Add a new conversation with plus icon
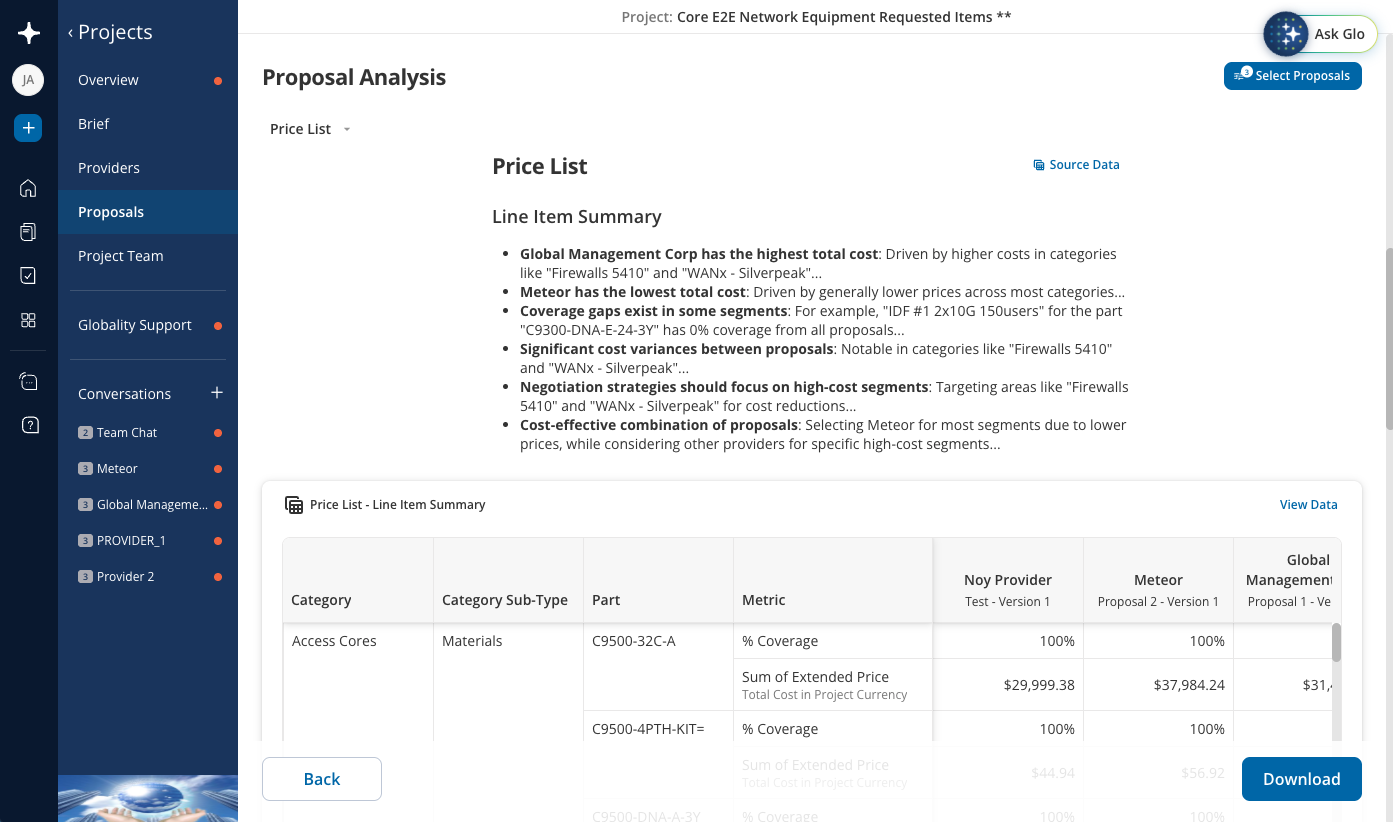The image size is (1393, 822). [217, 393]
